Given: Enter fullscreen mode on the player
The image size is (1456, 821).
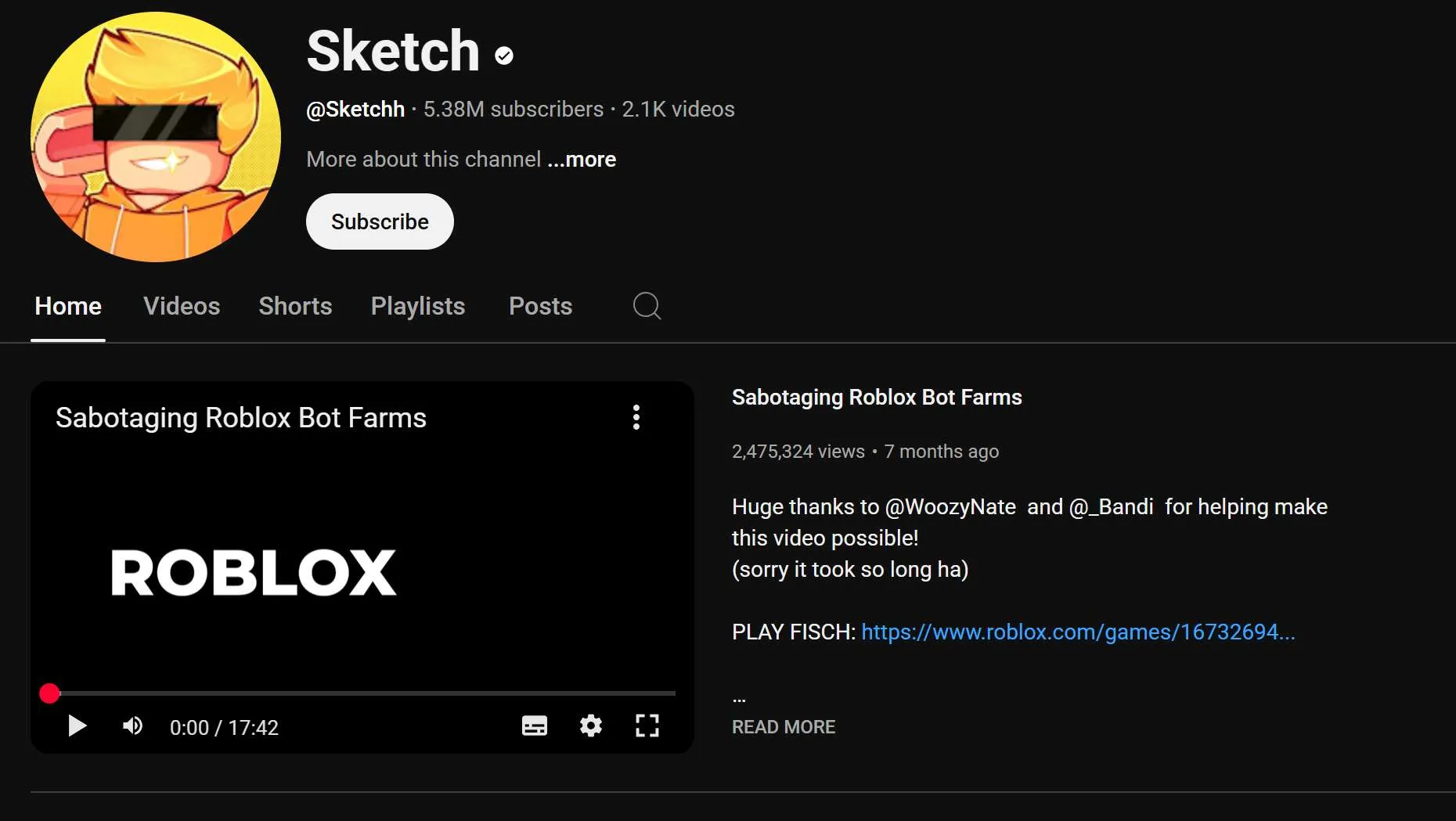Looking at the screenshot, I should click(647, 726).
